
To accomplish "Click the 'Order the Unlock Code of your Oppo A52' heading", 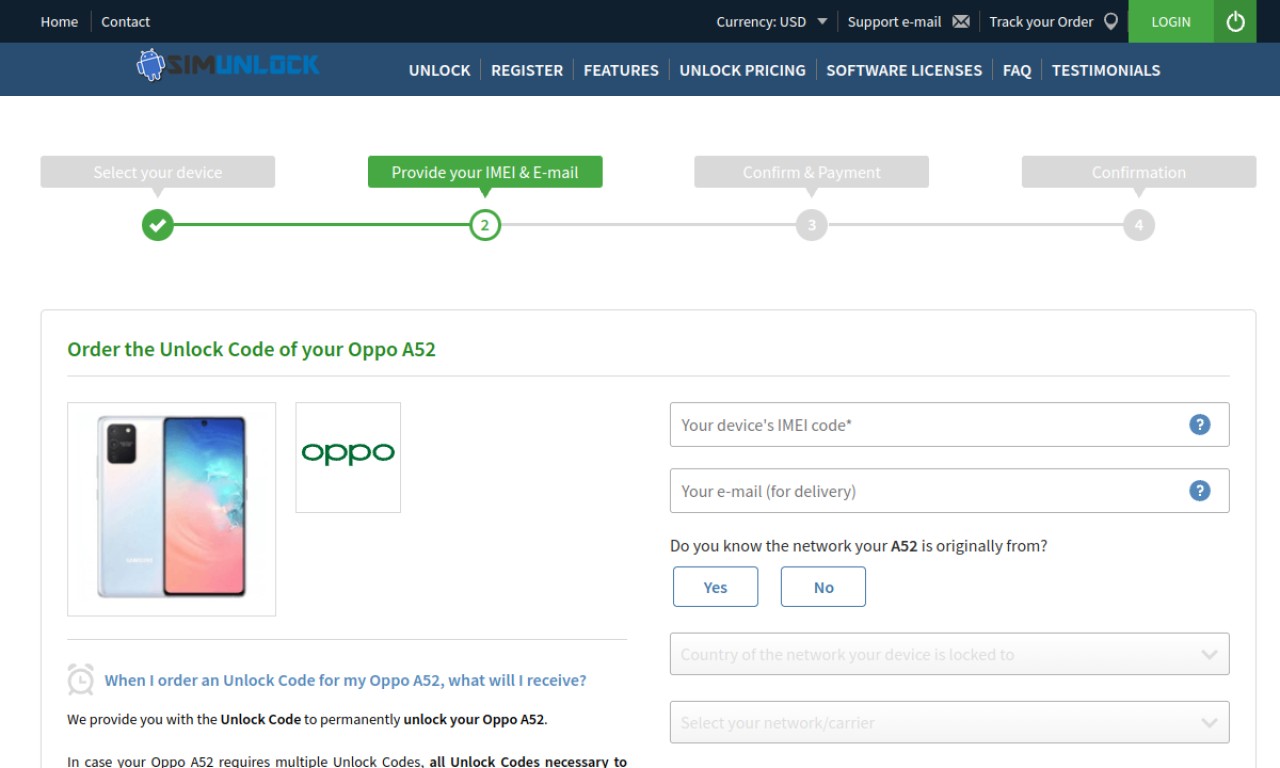I will 251,349.
